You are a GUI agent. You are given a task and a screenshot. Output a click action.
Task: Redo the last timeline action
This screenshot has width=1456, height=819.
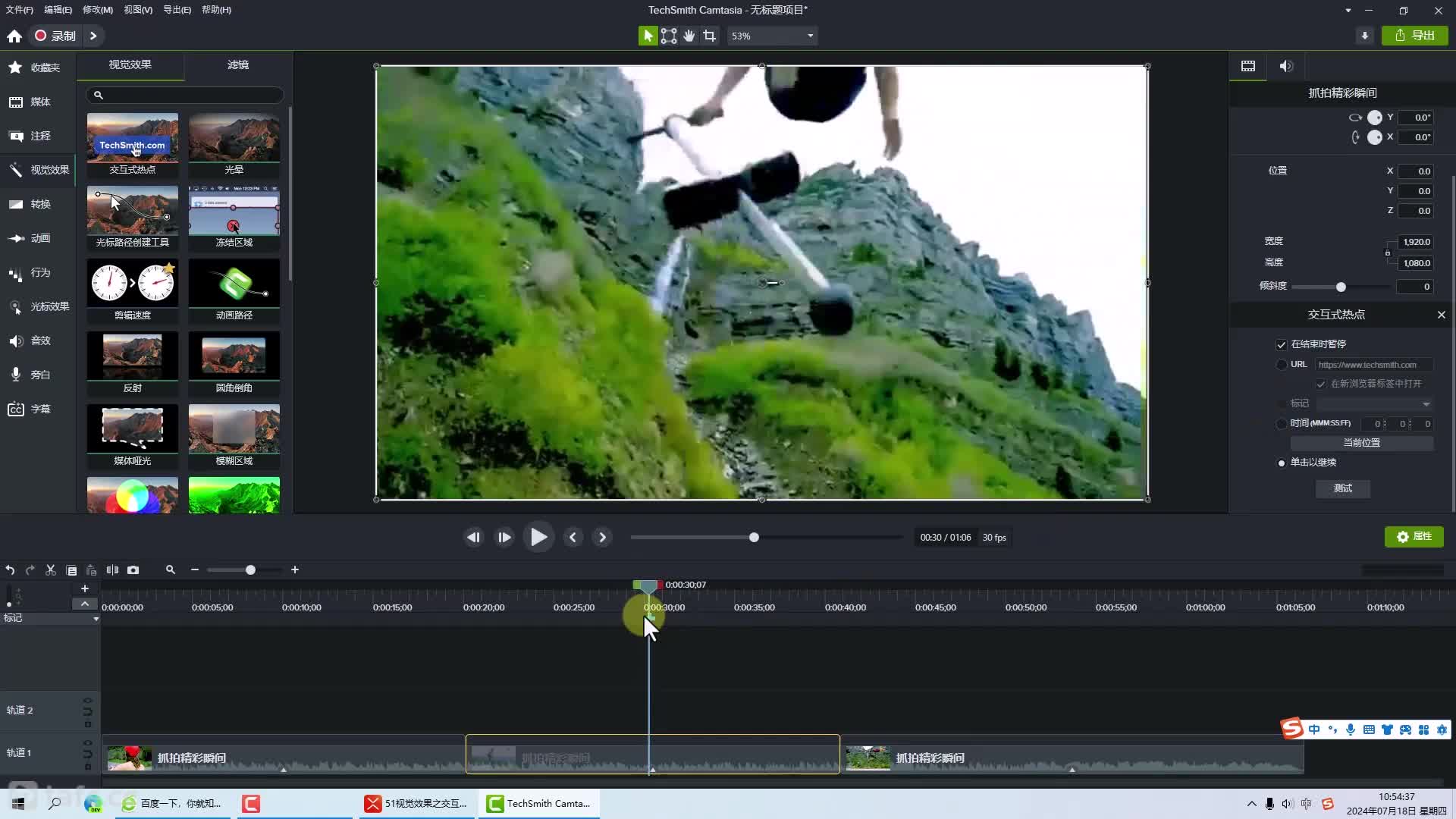(30, 570)
